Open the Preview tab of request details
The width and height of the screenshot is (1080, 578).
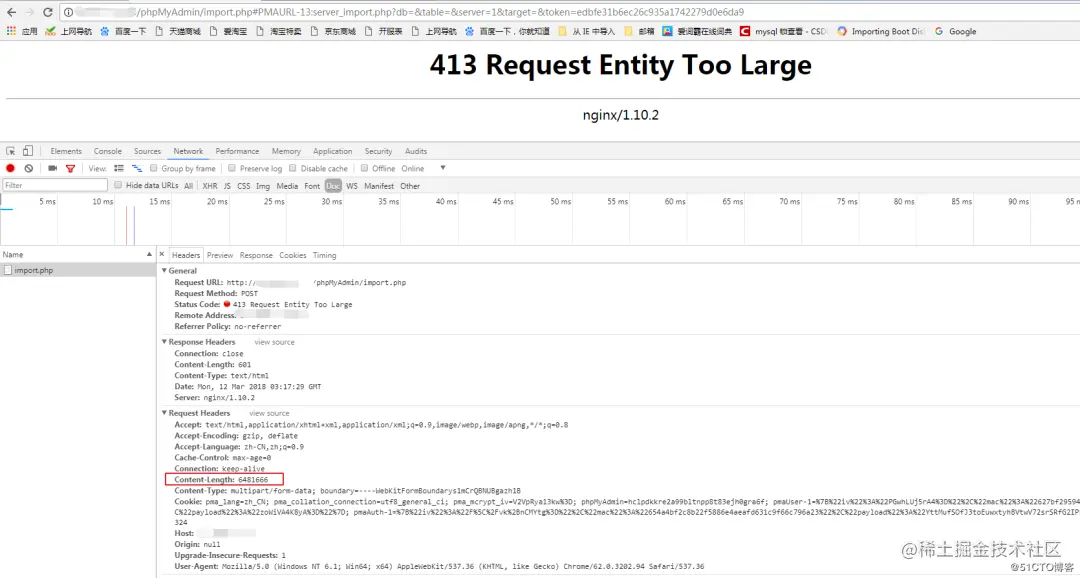pos(220,255)
